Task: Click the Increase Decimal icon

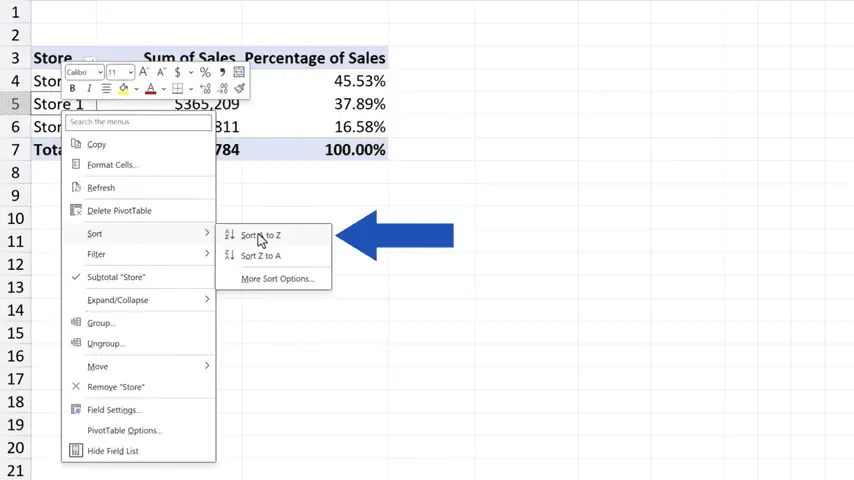Action: 205,89
